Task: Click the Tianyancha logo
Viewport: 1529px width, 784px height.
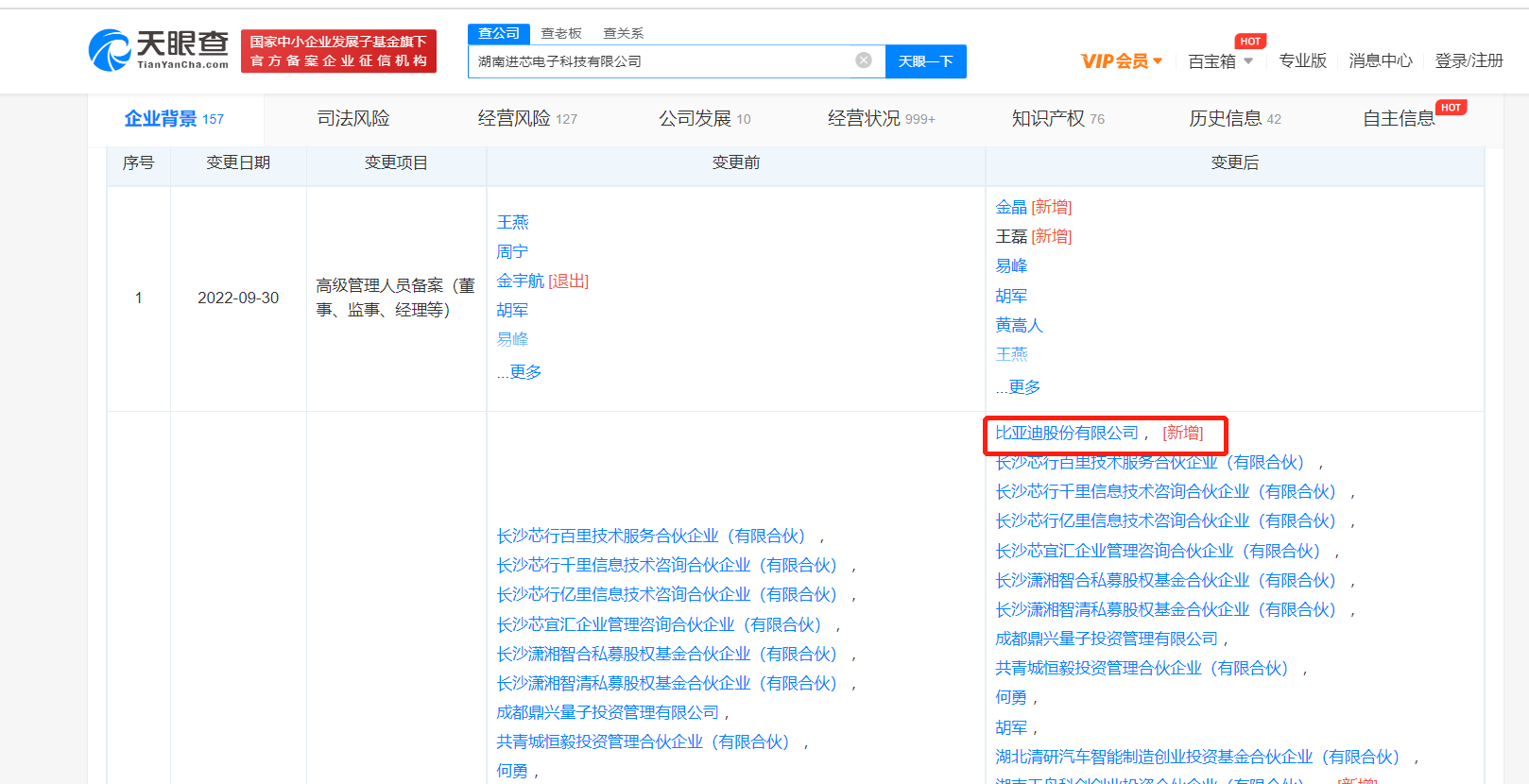Action: click(x=159, y=50)
